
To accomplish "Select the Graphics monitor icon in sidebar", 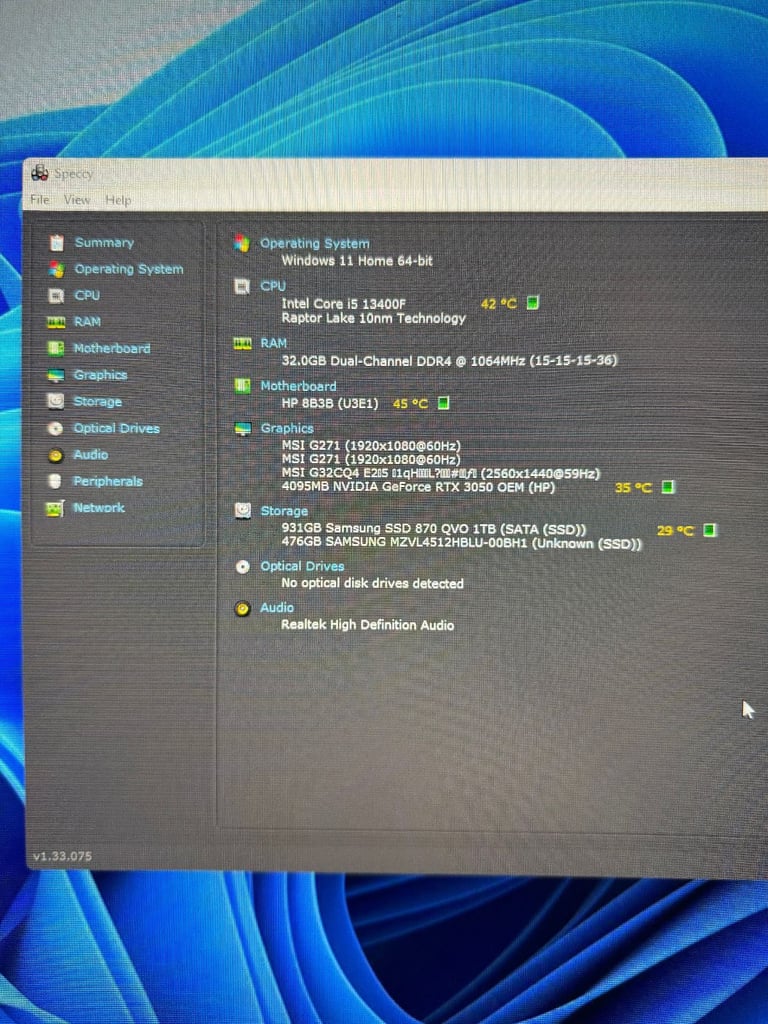I will tap(56, 375).
